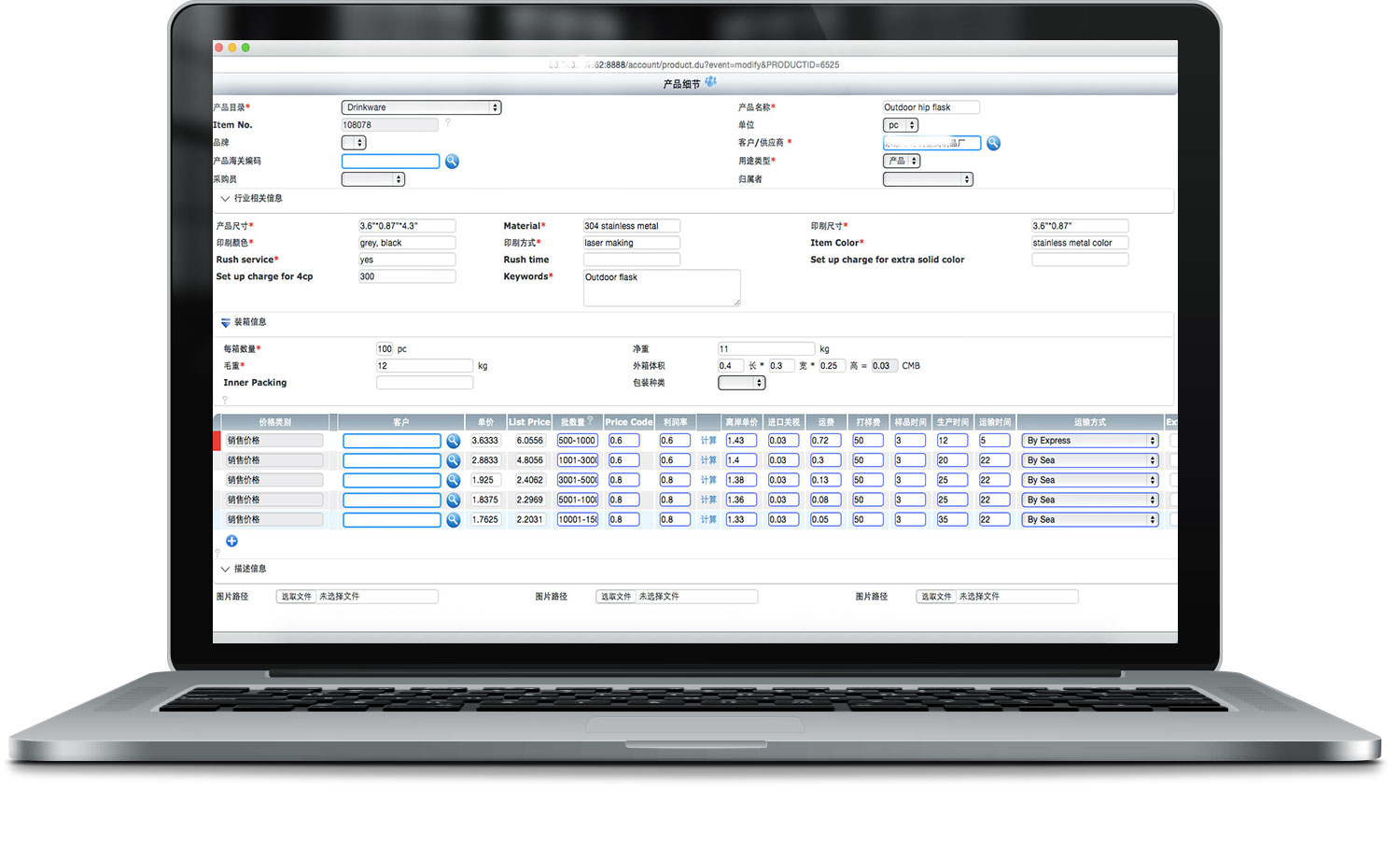Click the icon beside 产品细节 title
Image resolution: width=1400 pixels, height=846 pixels.
click(711, 82)
